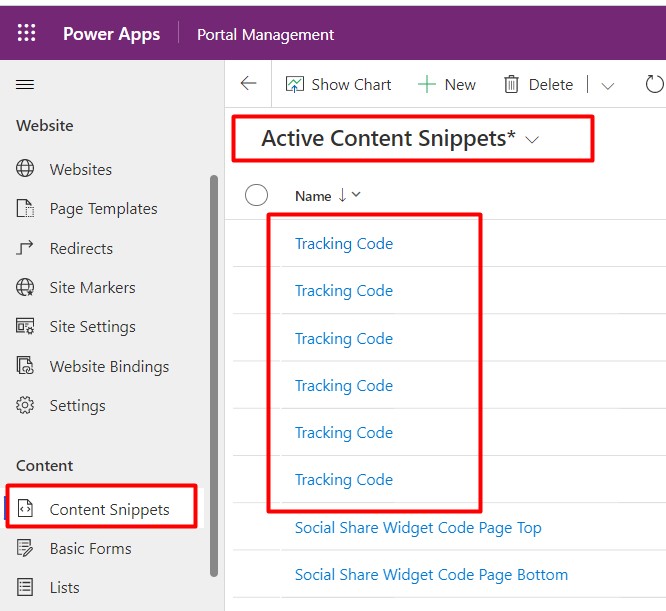Click the plus icon for New

pos(427,84)
